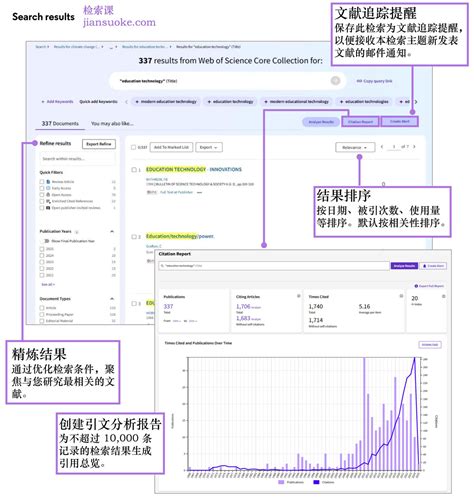
Task: Click the info icon in the Citing Articles card
Action: (x=298, y=296)
